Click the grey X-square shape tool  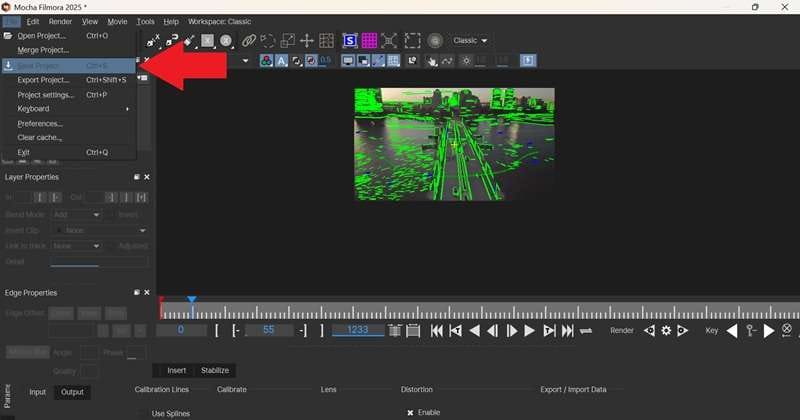tap(208, 40)
